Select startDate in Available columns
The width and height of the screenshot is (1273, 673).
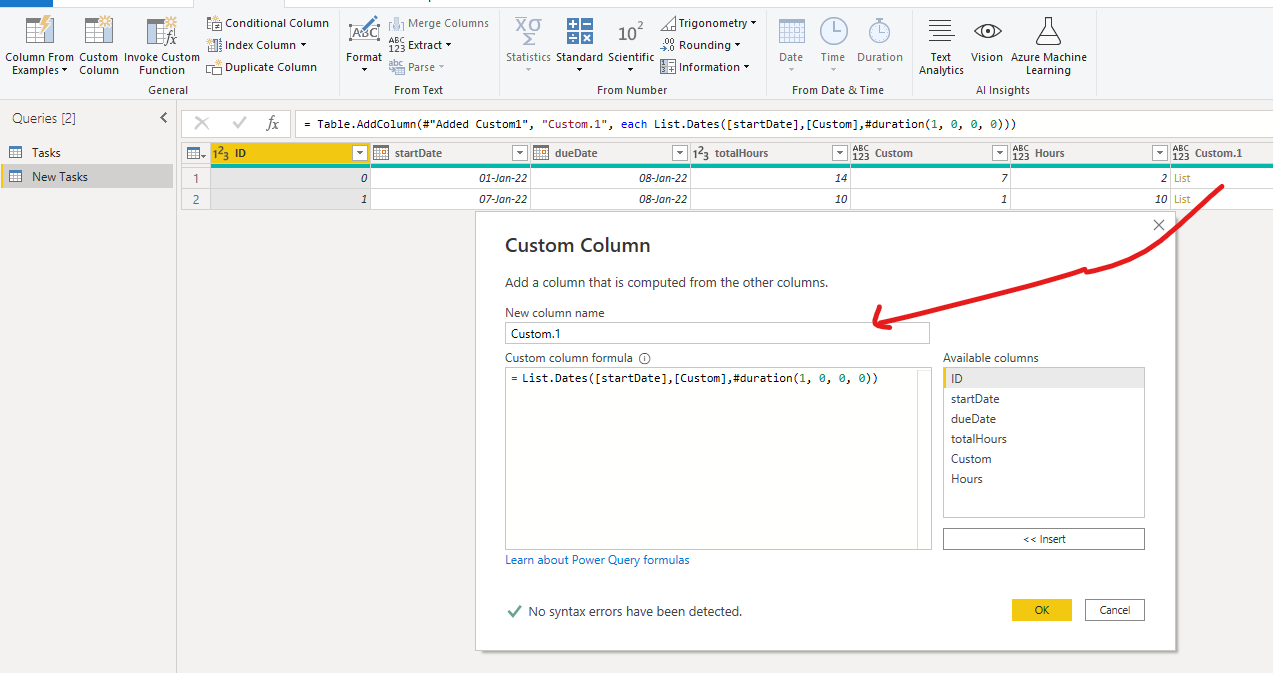click(x=1043, y=399)
